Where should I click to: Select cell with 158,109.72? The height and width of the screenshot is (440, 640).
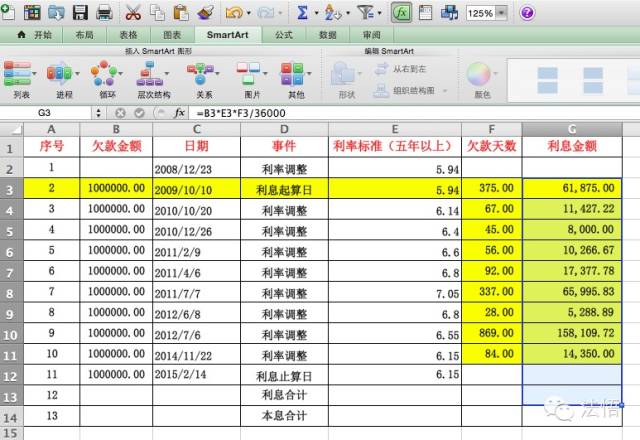pyautogui.click(x=572, y=333)
